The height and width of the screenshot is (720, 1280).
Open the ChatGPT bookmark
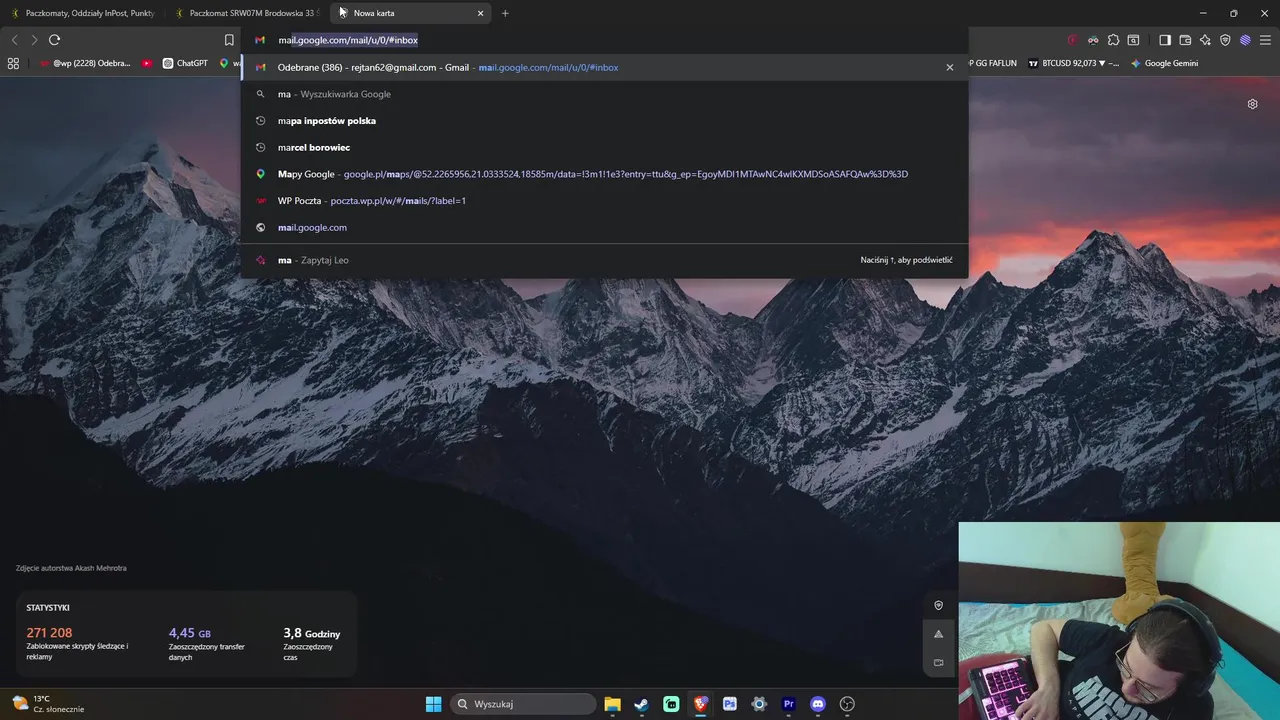(x=186, y=63)
